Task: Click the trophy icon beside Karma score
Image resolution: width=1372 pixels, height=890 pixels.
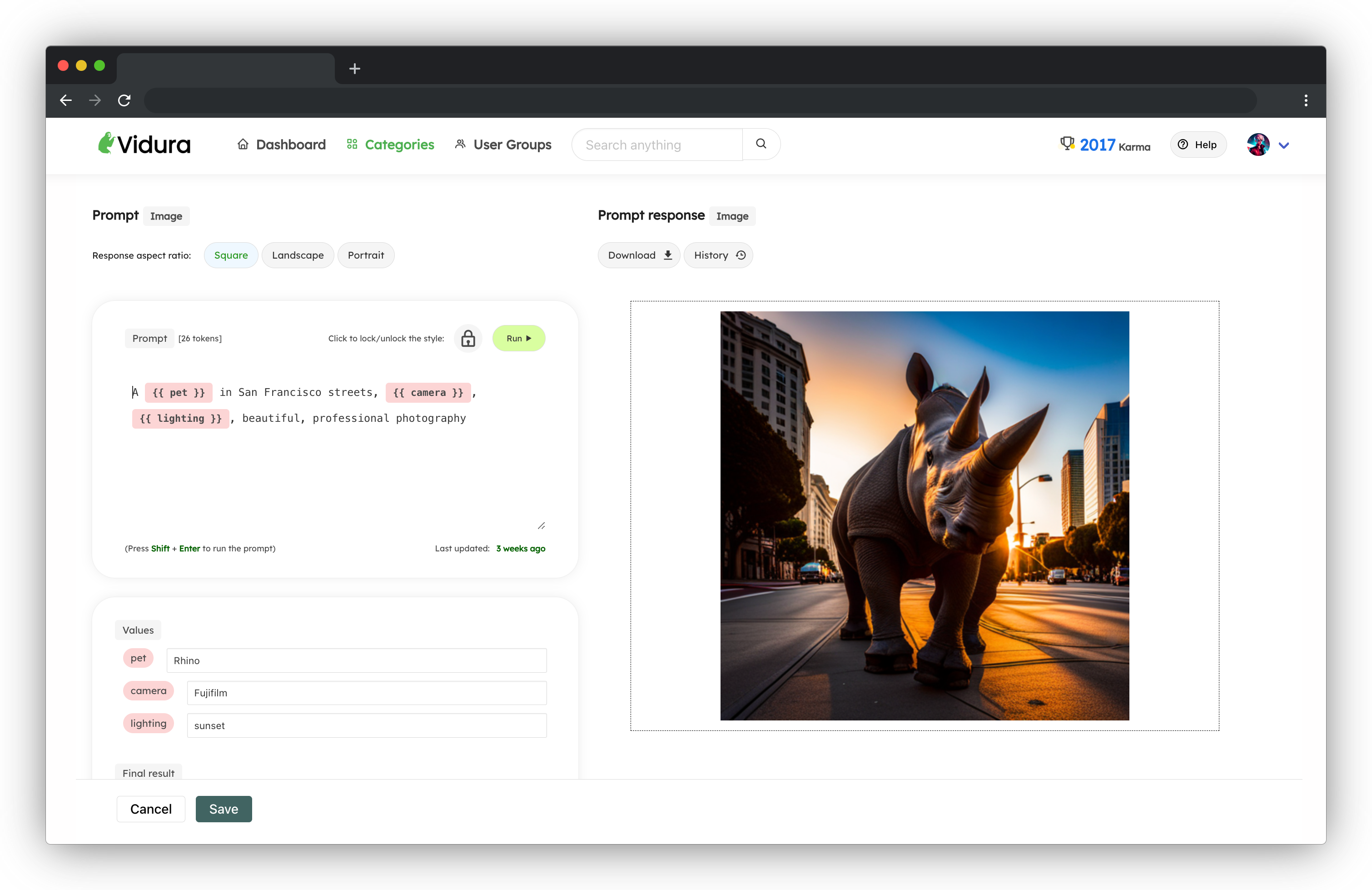Action: click(1068, 143)
